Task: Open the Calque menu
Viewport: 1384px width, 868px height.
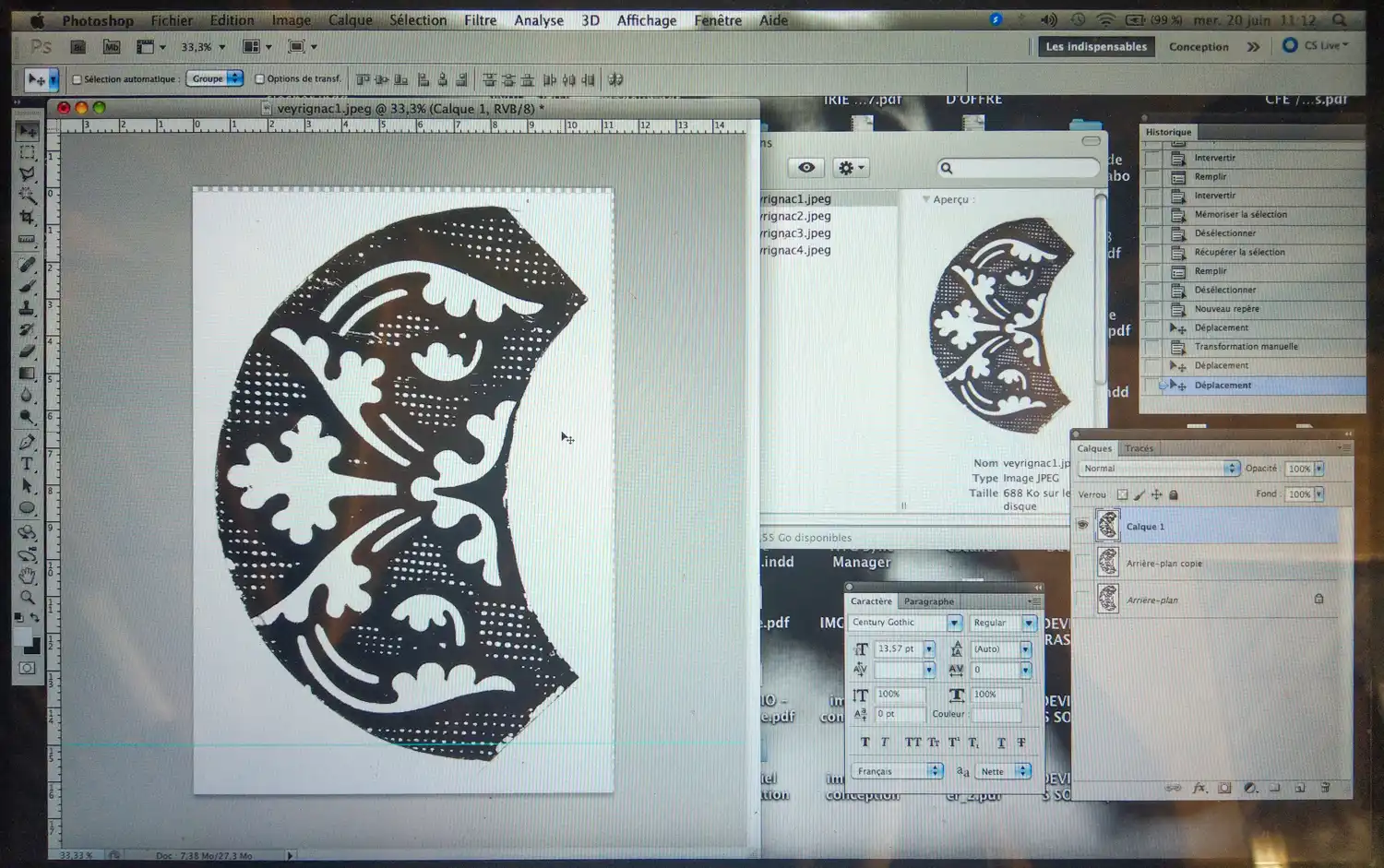Action: pos(351,20)
